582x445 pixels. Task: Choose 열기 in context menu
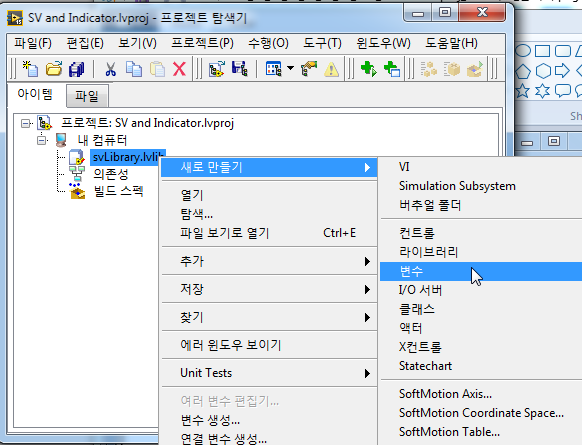click(269, 195)
